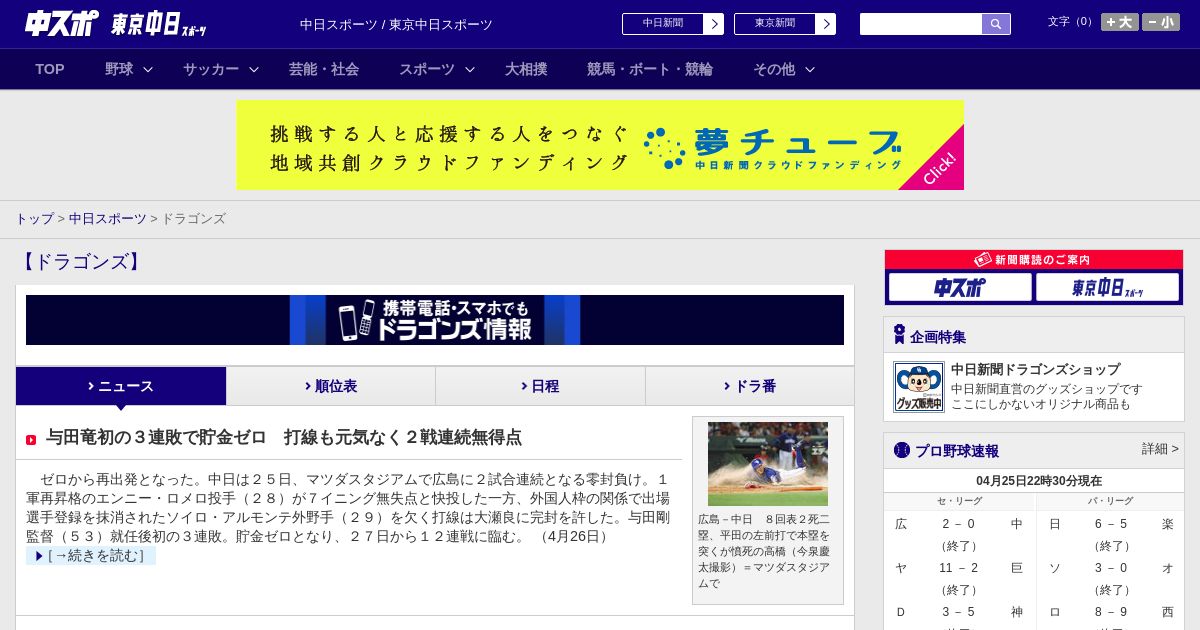
Task: Click the 企画特集 ribbon icon
Action: (899, 335)
